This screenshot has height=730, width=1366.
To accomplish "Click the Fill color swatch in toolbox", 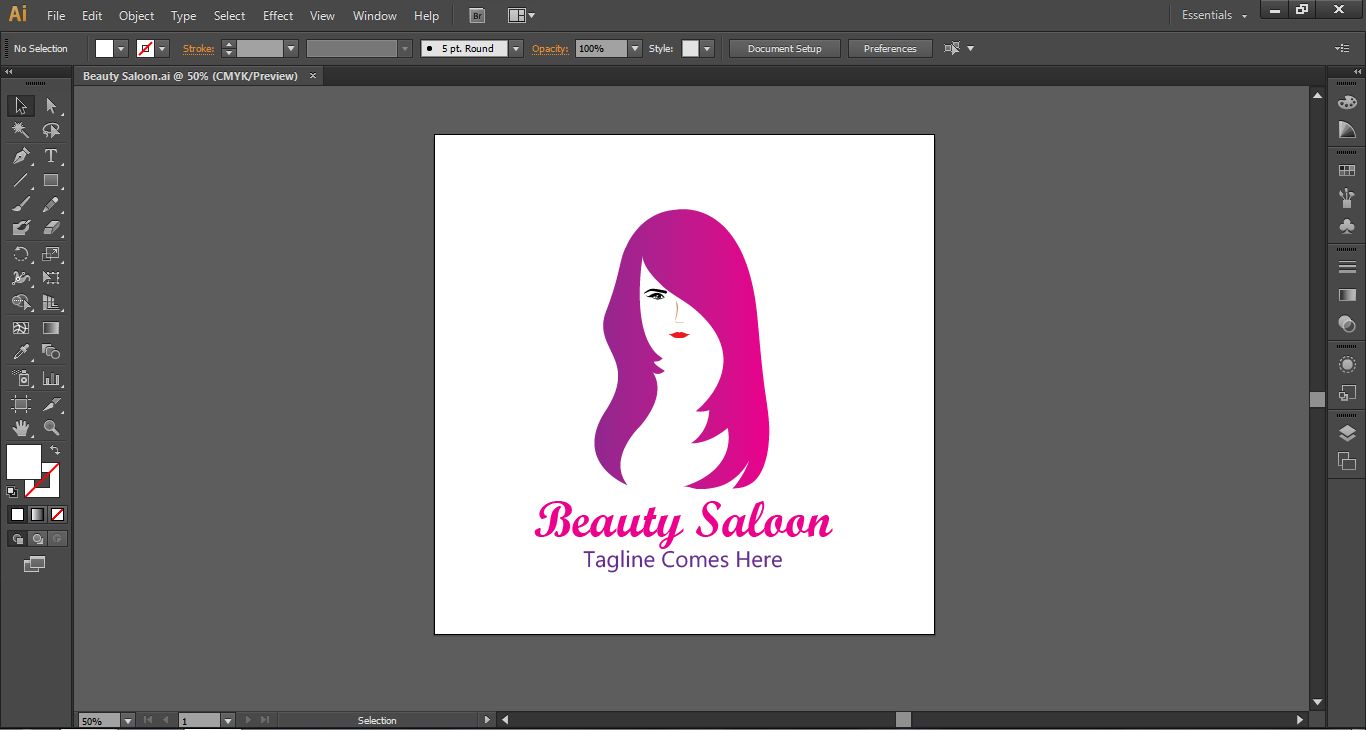I will point(23,462).
